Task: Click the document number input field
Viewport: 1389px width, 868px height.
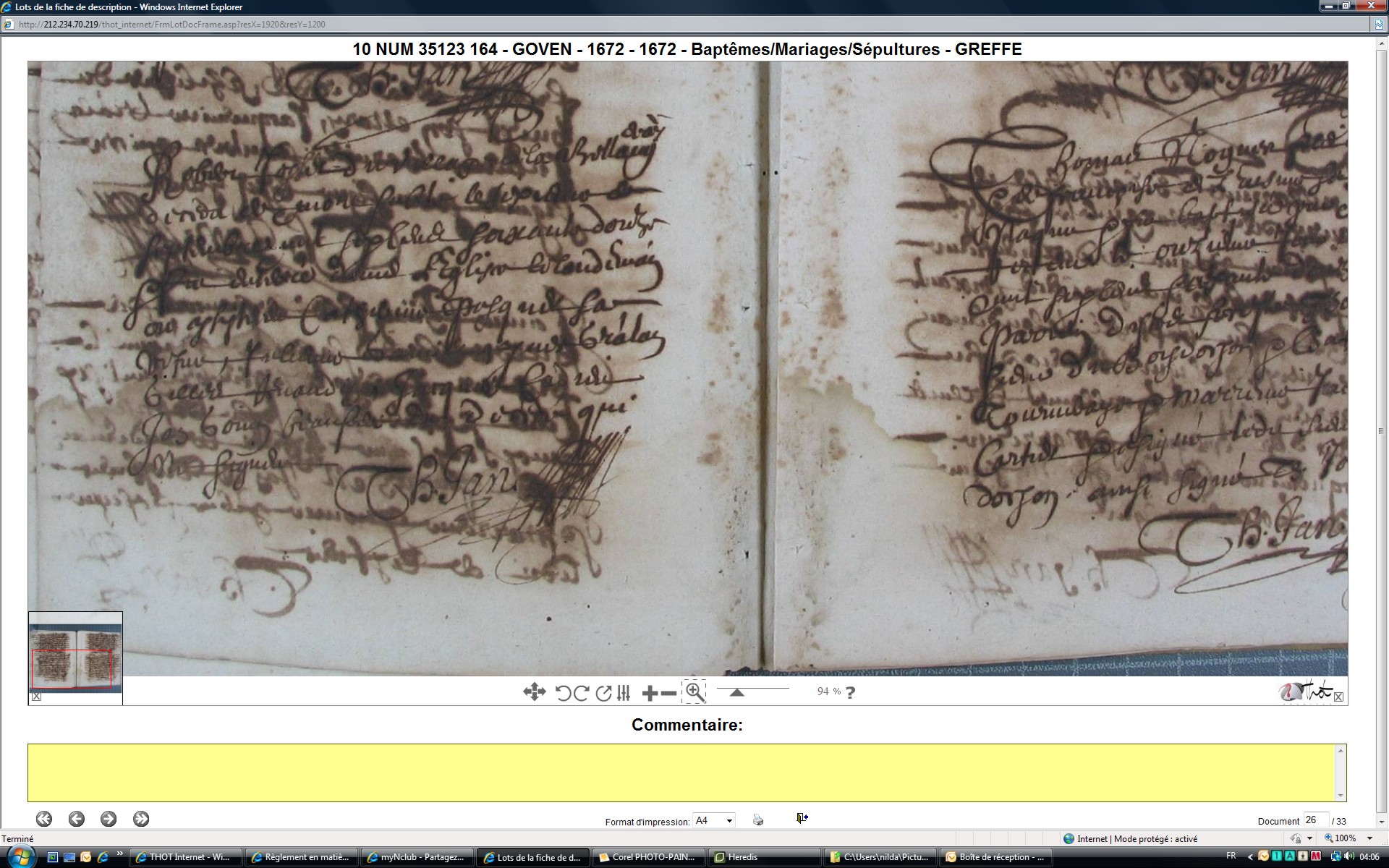Action: click(1315, 820)
